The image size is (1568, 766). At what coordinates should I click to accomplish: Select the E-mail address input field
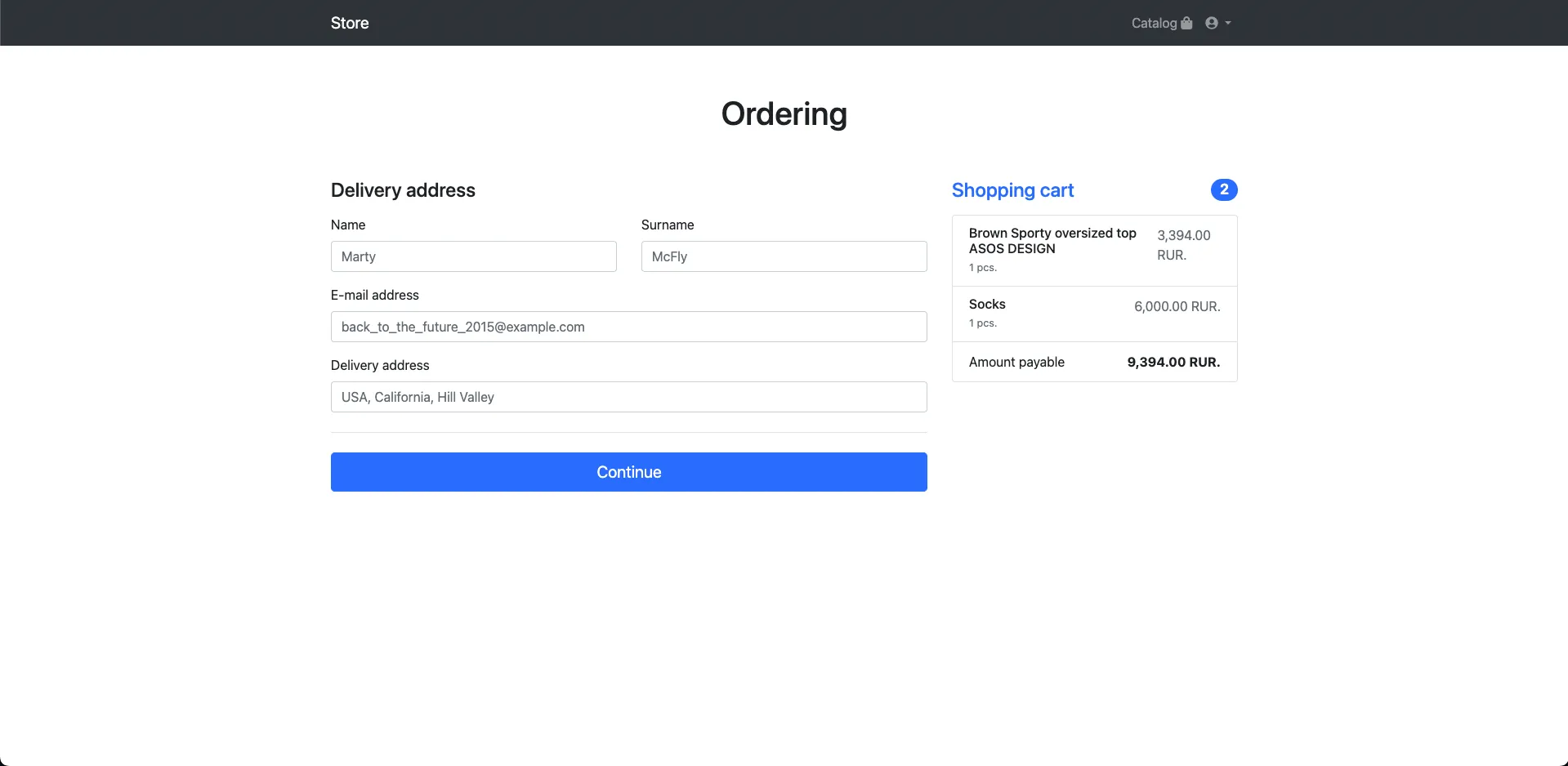pos(629,327)
